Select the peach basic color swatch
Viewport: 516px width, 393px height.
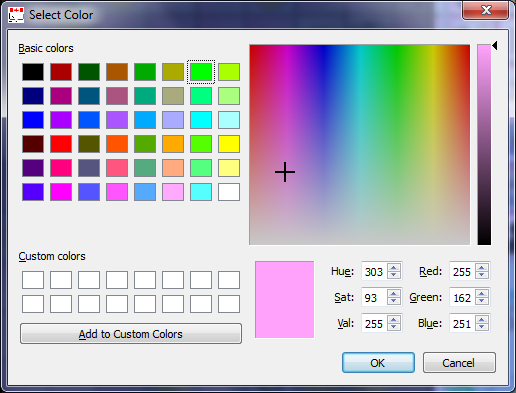[x=173, y=168]
